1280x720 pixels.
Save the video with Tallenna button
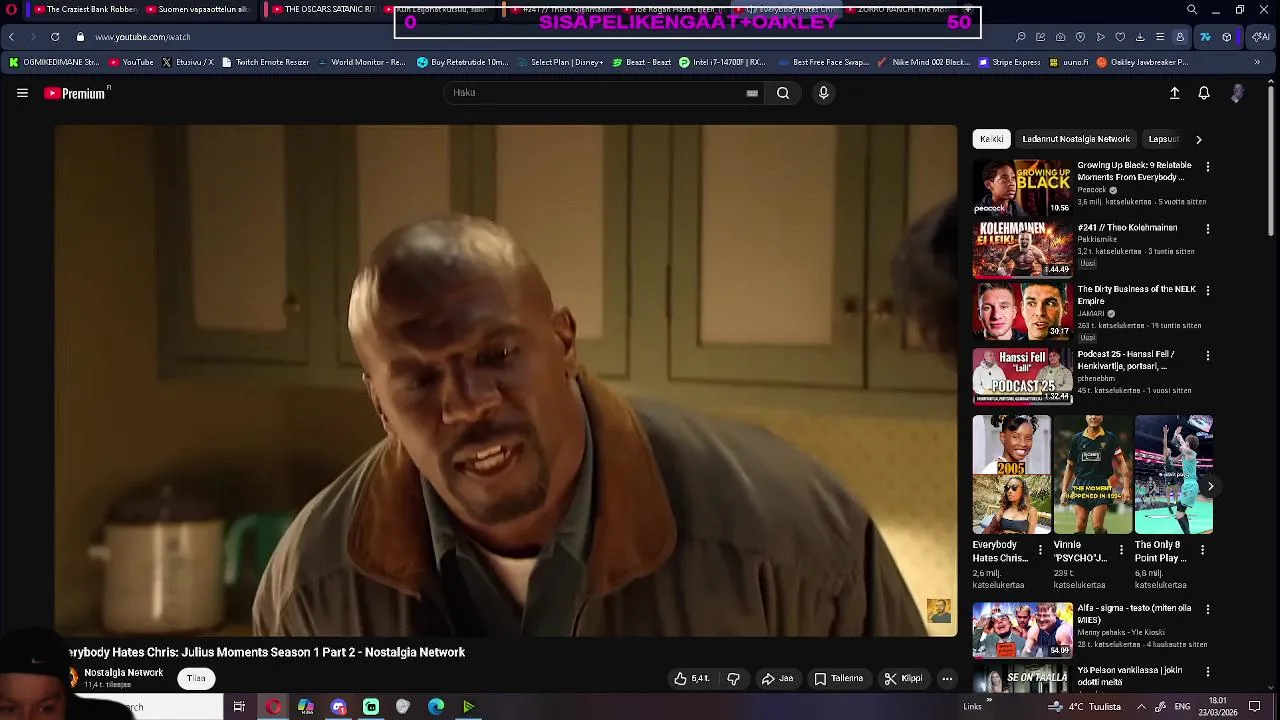(838, 678)
